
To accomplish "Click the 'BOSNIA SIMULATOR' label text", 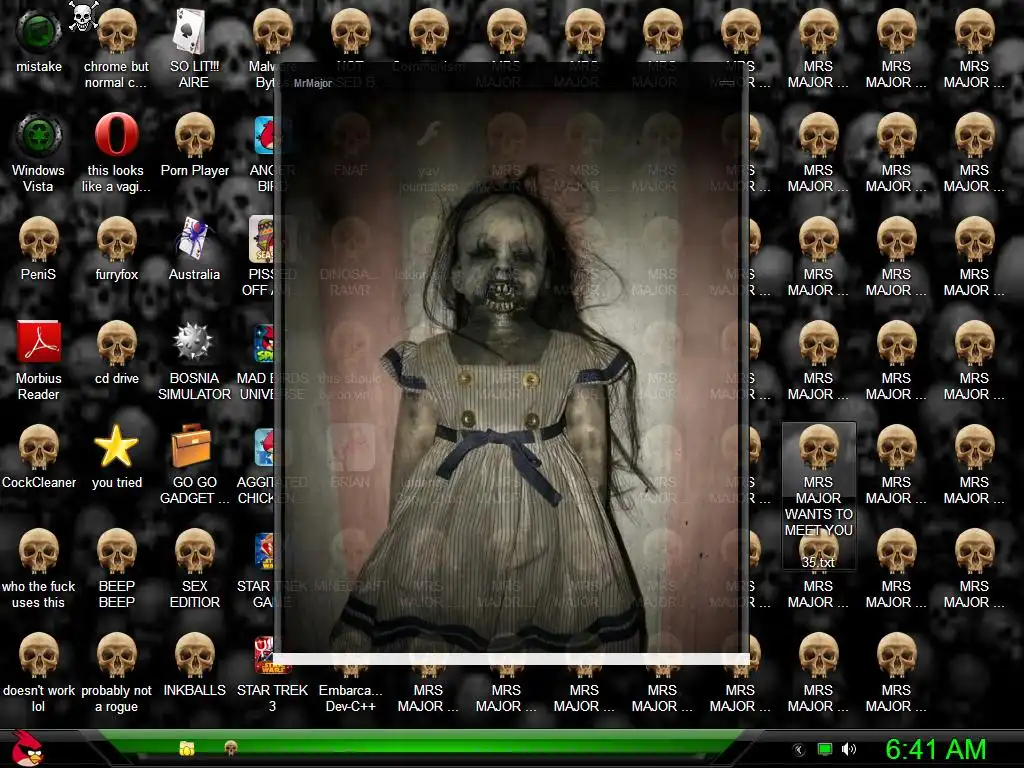I will (x=194, y=386).
